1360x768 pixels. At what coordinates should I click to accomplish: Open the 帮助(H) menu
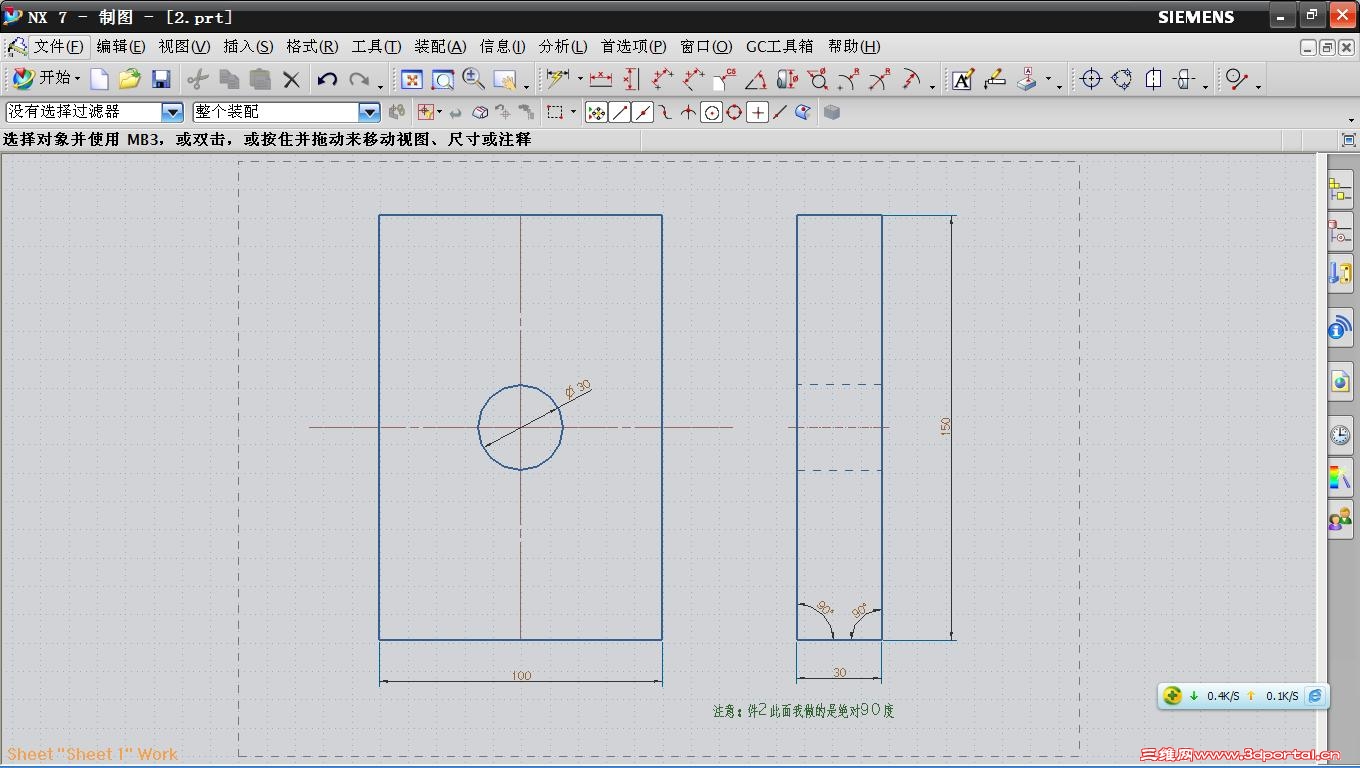[x=854, y=46]
